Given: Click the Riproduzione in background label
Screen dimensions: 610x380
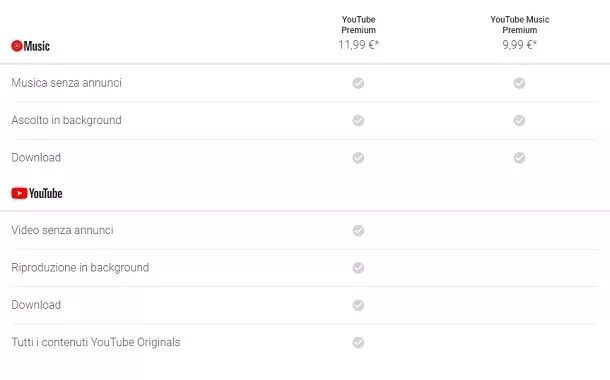Looking at the screenshot, I should (x=80, y=268).
